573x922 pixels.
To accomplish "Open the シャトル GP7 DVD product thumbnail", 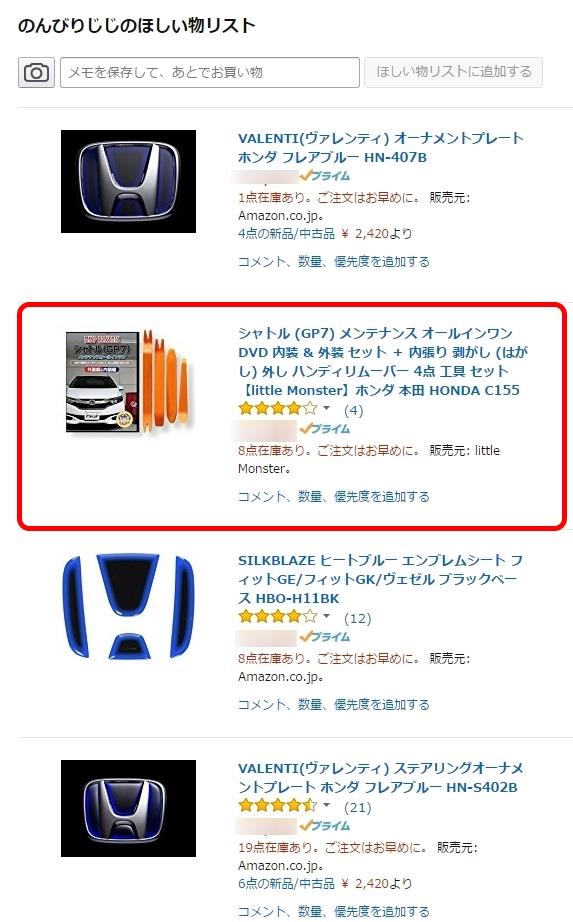I will [129, 381].
